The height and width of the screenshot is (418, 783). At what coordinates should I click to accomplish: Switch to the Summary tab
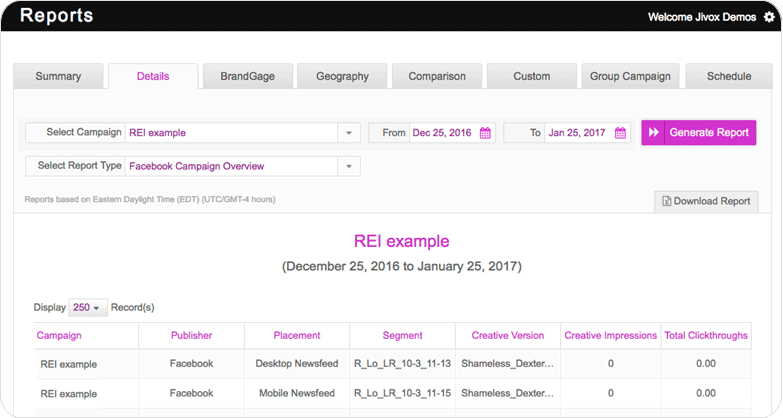point(58,77)
